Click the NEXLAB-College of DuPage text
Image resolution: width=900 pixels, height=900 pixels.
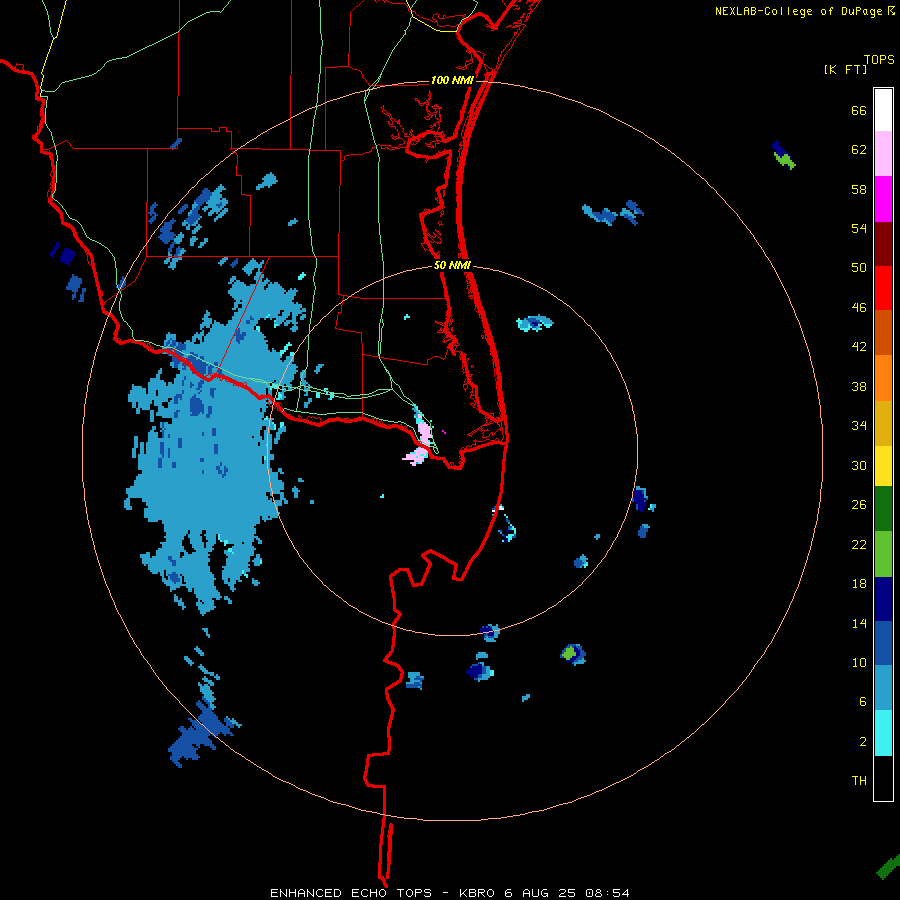click(798, 11)
